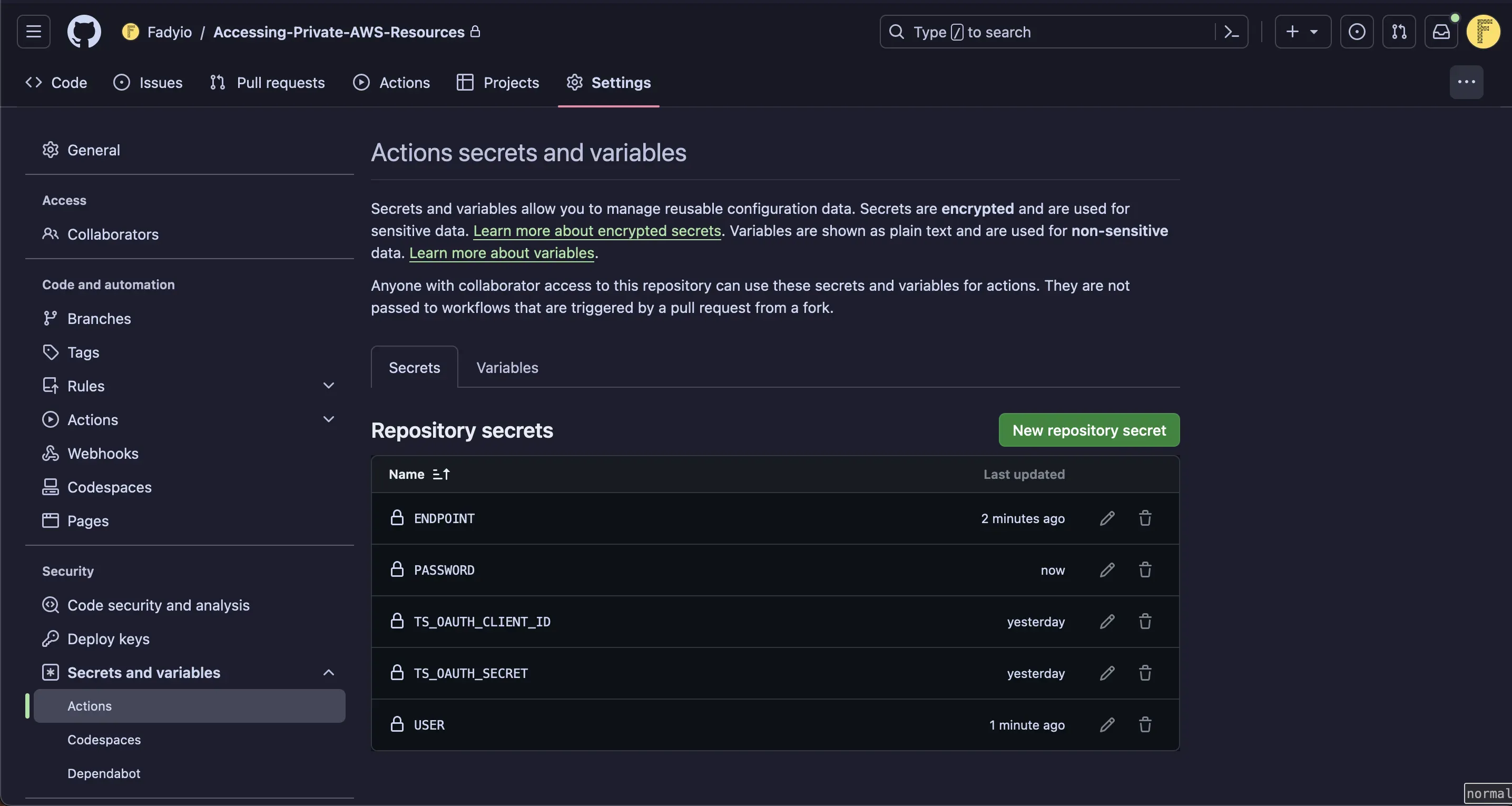
Task: Expand the Actions sidebar section chevron
Action: (328, 420)
